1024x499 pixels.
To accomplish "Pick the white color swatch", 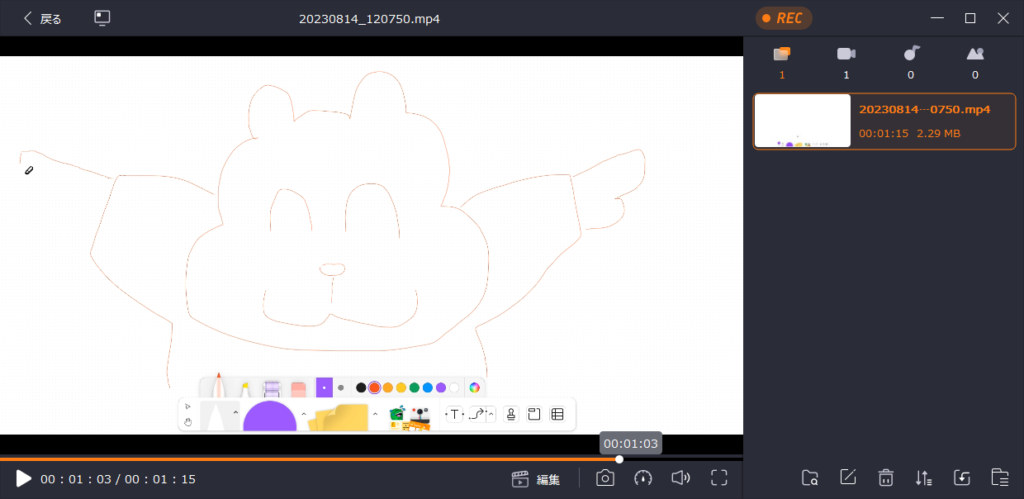I will click(454, 387).
